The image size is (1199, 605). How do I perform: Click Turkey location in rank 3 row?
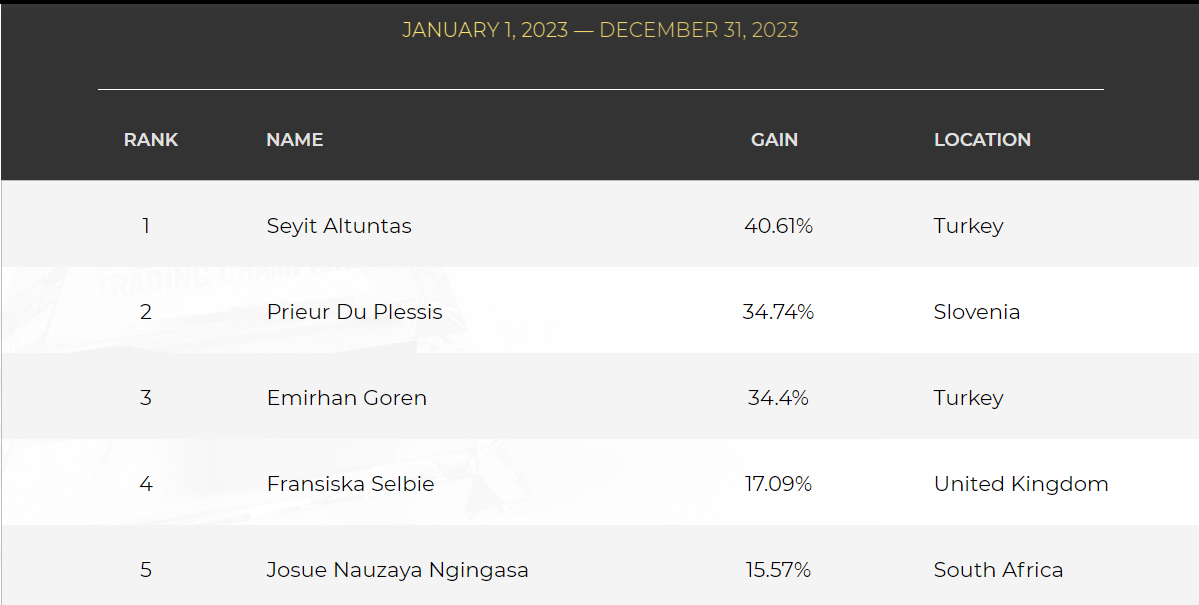coord(968,398)
